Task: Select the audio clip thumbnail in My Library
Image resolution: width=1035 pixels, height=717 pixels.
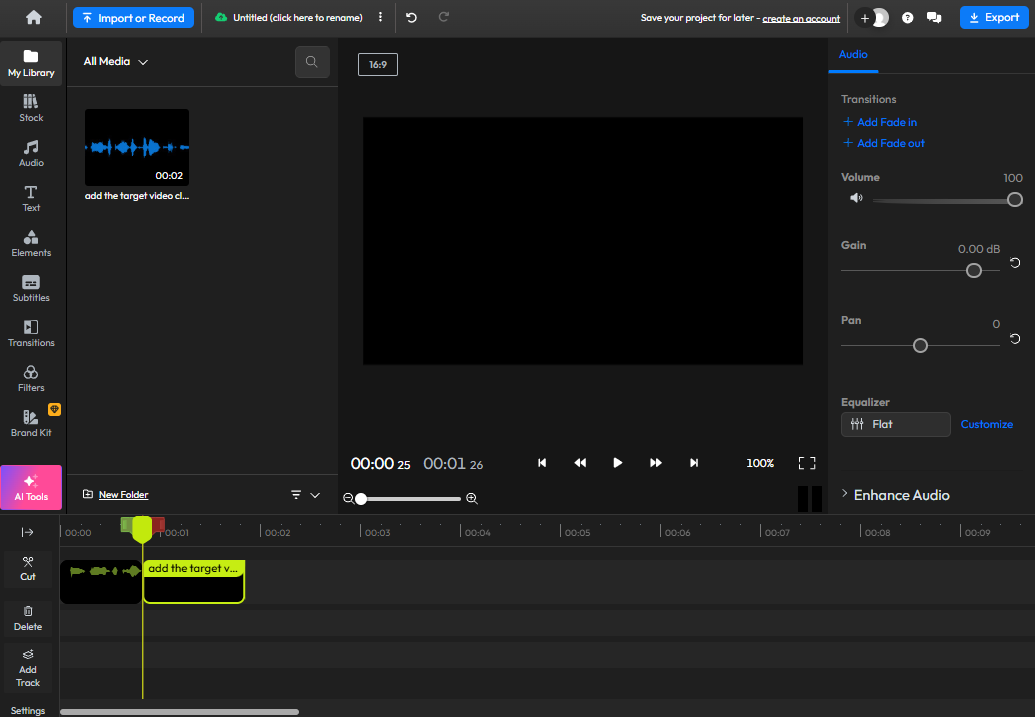Action: coord(136,146)
